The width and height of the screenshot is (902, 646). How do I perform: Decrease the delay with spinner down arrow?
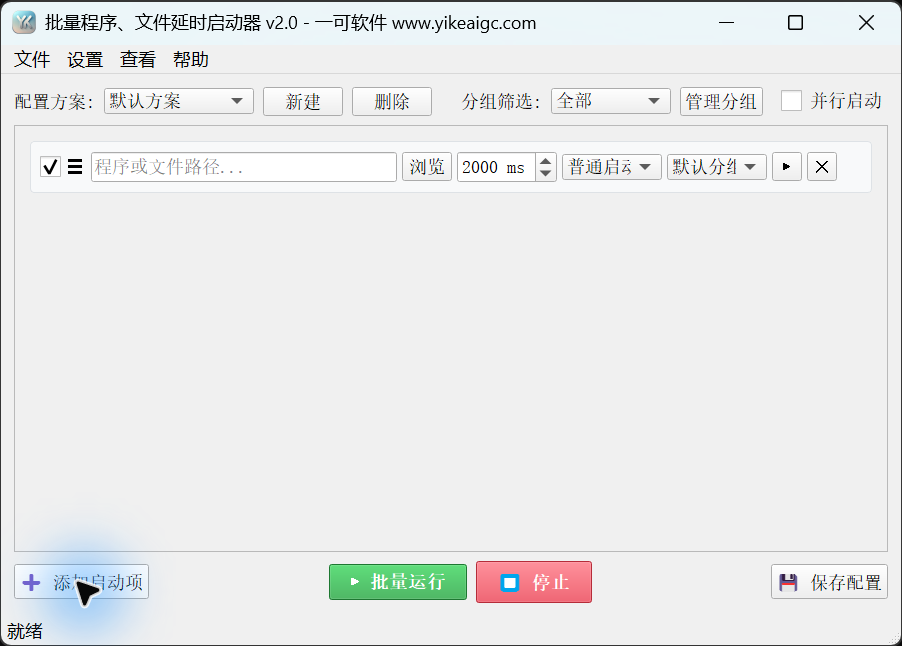[x=545, y=173]
